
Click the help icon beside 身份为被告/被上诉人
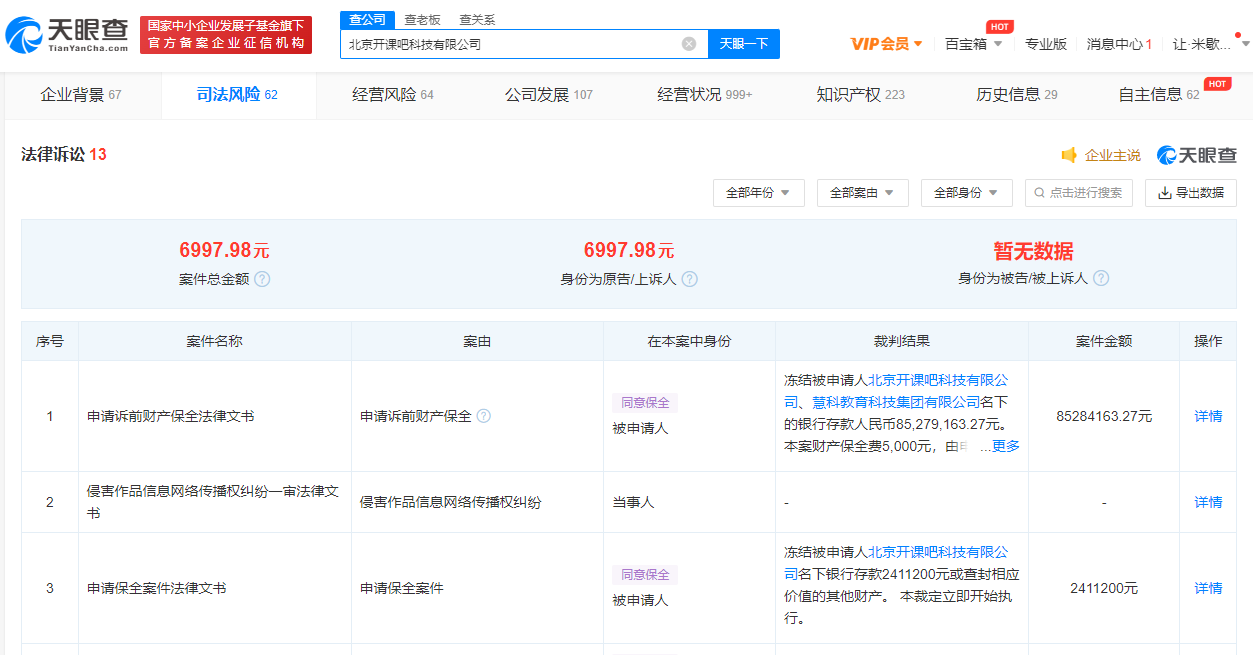point(1101,278)
